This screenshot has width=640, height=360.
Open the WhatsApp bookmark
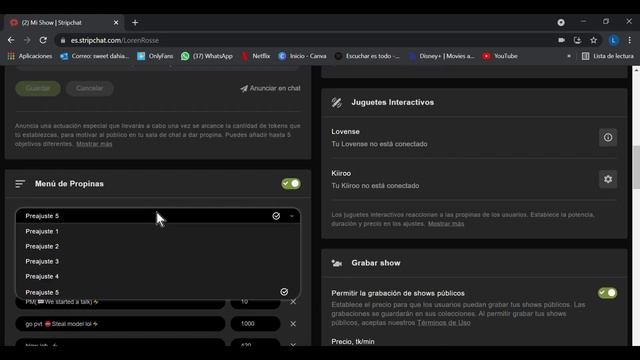coord(207,56)
